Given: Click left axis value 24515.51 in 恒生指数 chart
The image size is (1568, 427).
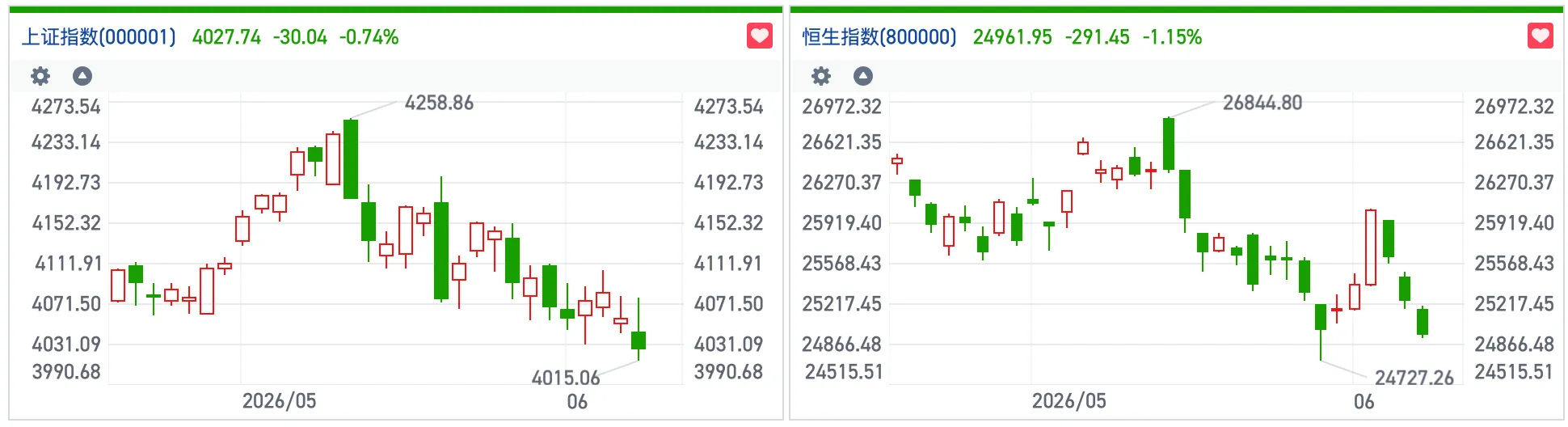Looking at the screenshot, I should (x=844, y=372).
